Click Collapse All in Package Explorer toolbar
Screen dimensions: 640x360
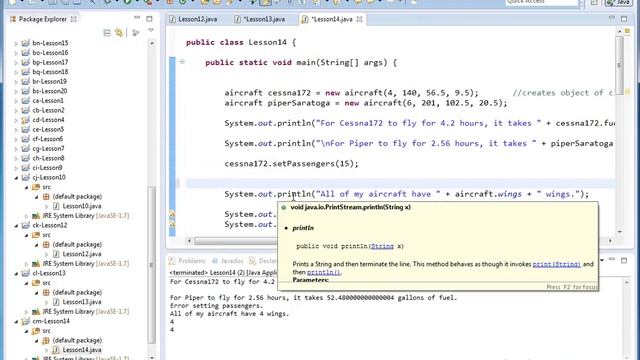[107, 33]
